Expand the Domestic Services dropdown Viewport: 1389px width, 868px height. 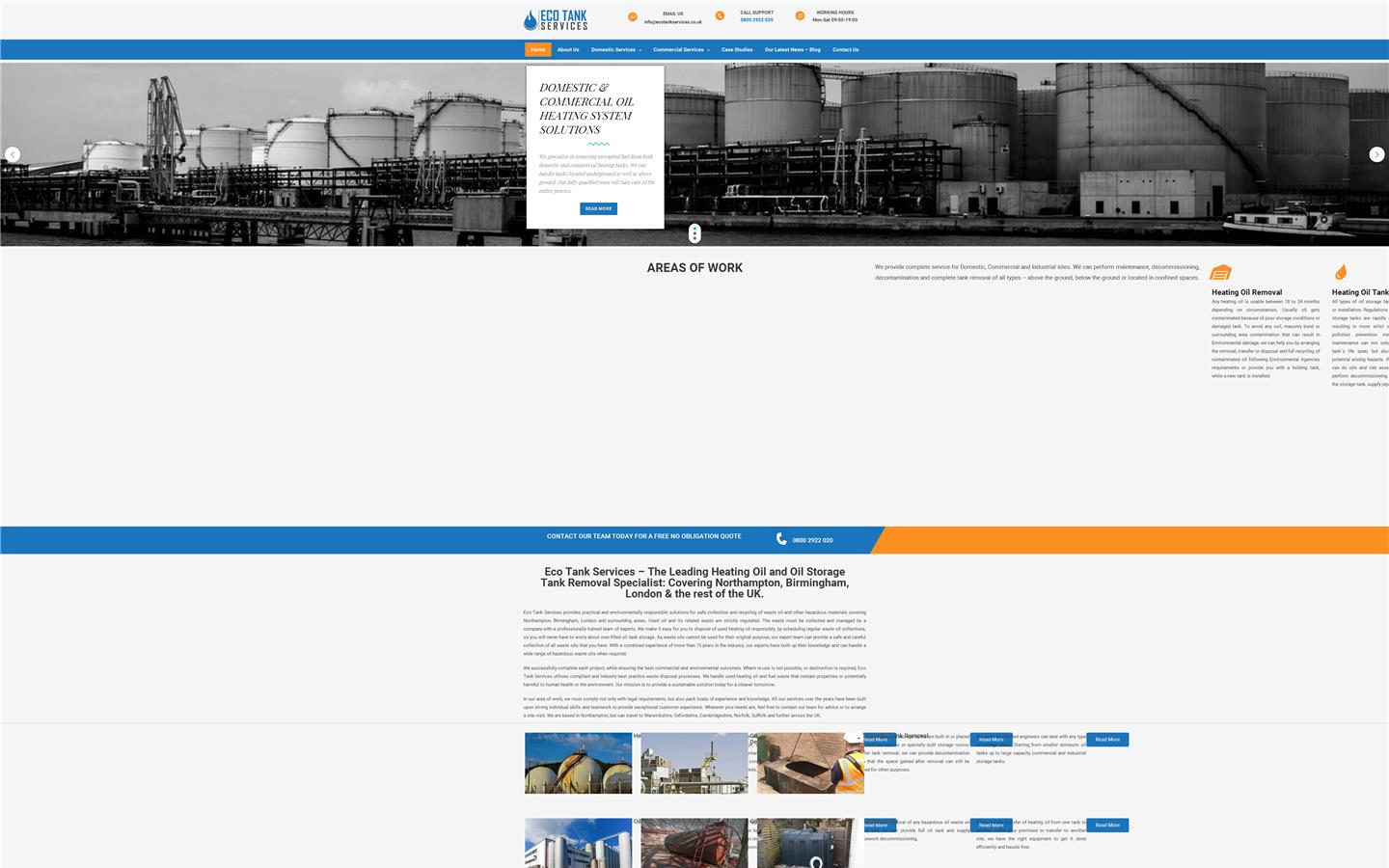coord(614,49)
